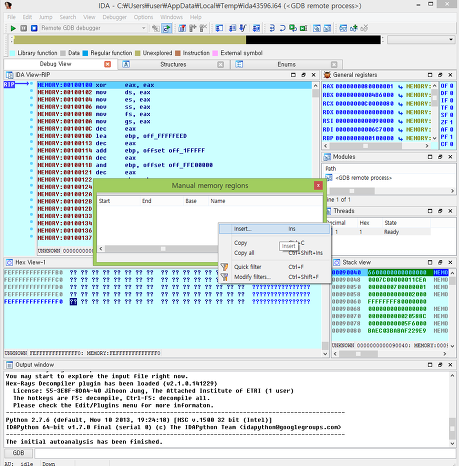The image size is (459, 466).
Task: Click the GDB command input field
Action: click(245, 453)
